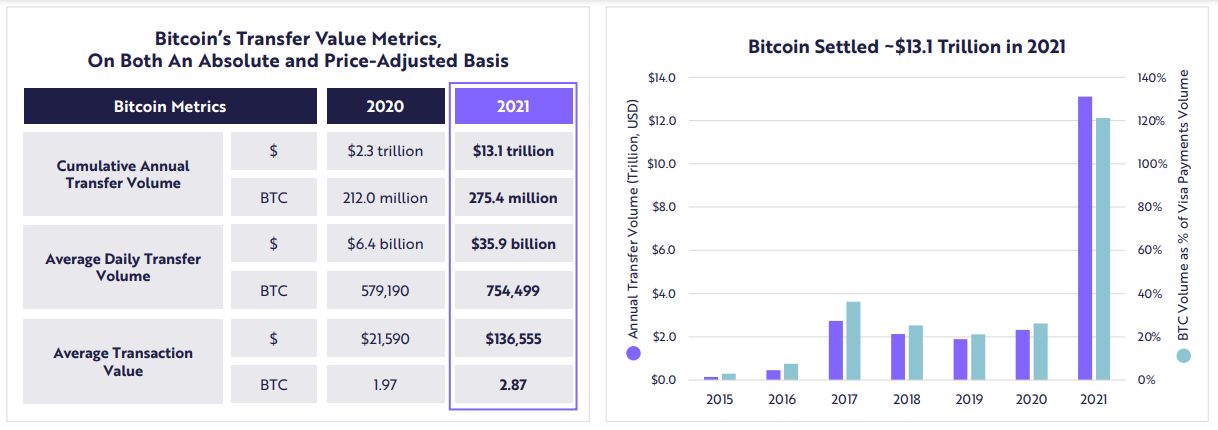Click the chart title Bitcoin Settled ~$13.1 Trillion
Viewport: 1218px width, 430px height.
click(x=906, y=47)
